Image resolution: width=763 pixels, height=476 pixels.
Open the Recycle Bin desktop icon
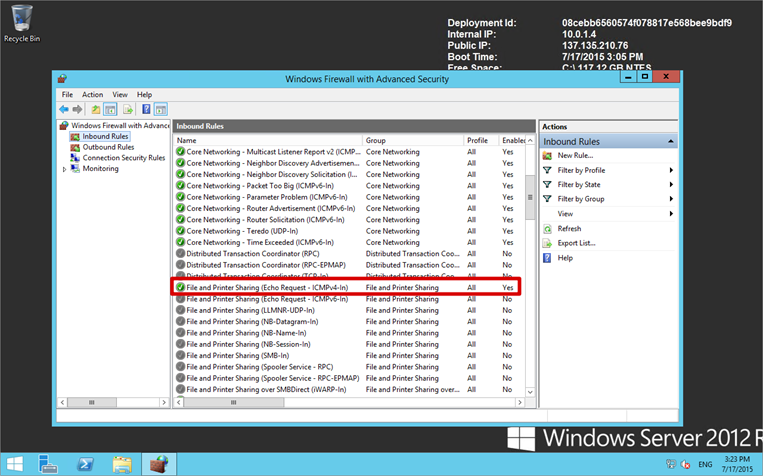[22, 24]
